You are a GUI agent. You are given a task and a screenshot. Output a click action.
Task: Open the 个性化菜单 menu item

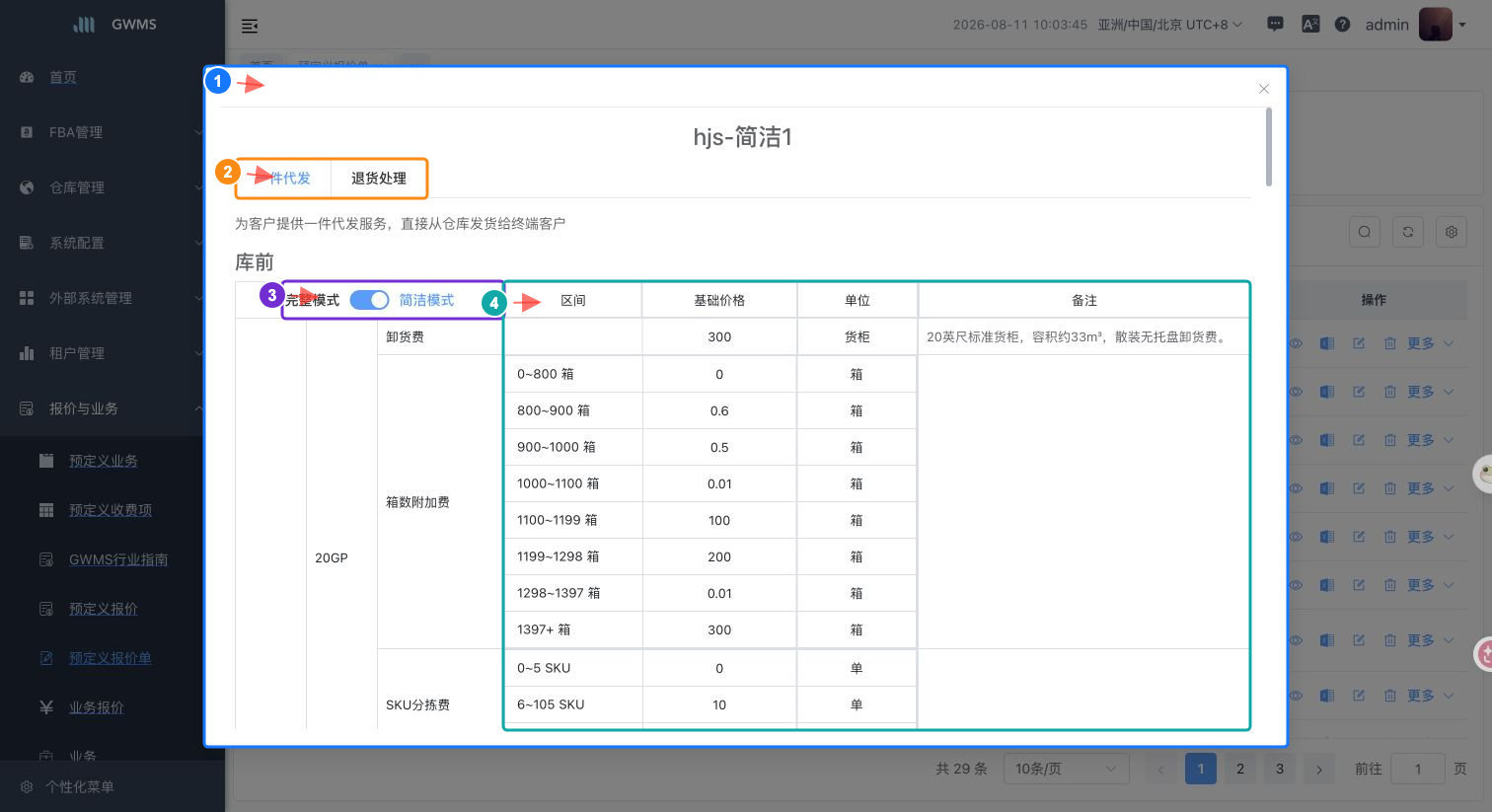(x=79, y=786)
